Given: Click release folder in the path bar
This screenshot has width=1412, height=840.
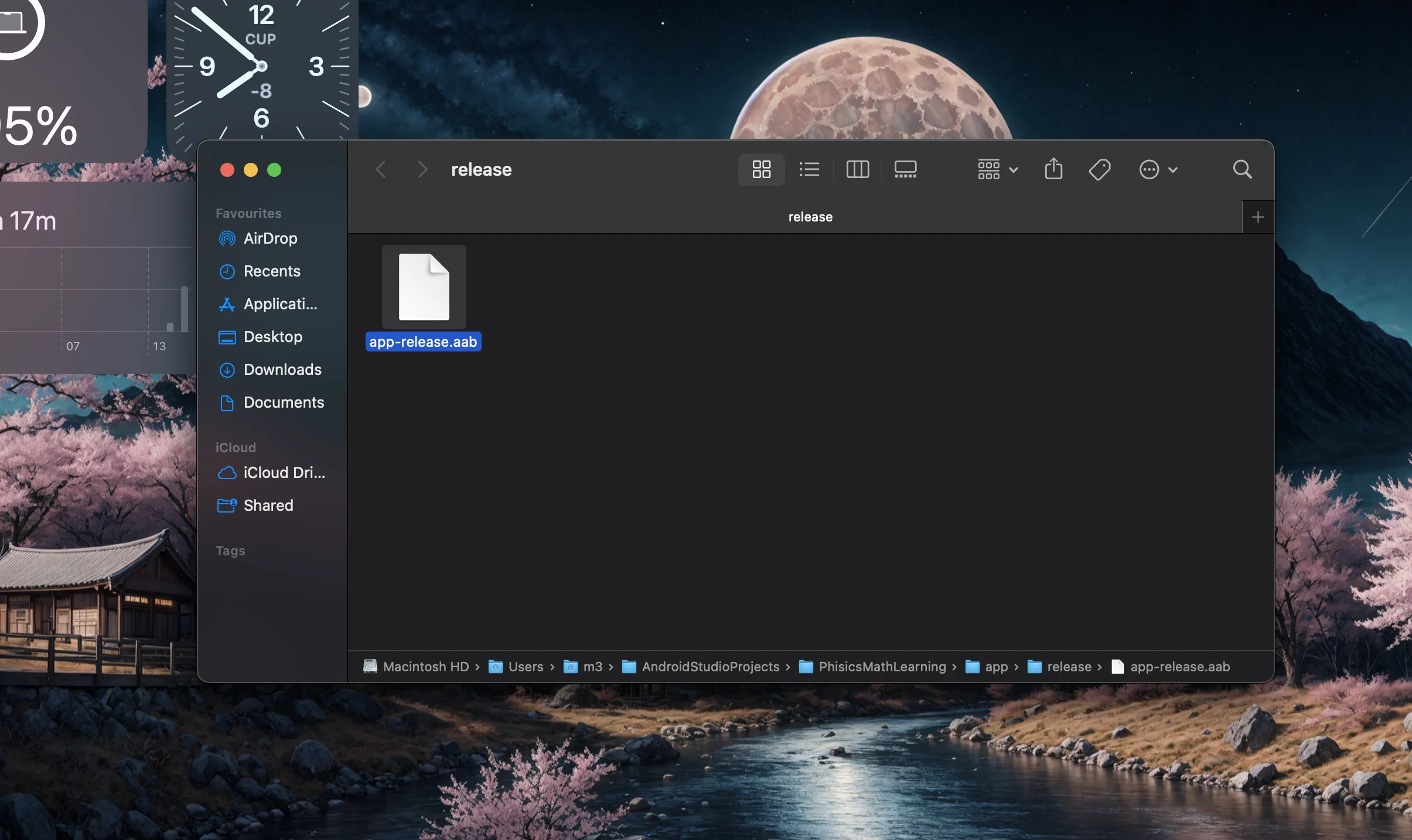Looking at the screenshot, I should 1060,667.
